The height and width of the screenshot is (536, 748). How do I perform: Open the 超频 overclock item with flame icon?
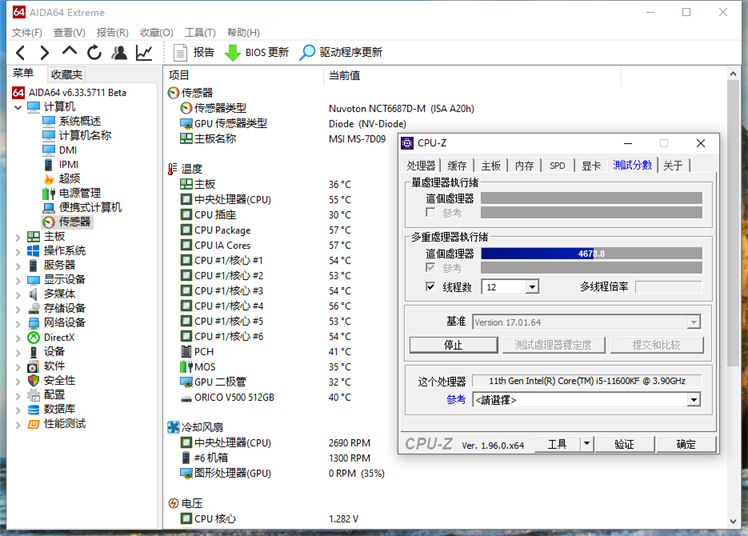coord(62,179)
